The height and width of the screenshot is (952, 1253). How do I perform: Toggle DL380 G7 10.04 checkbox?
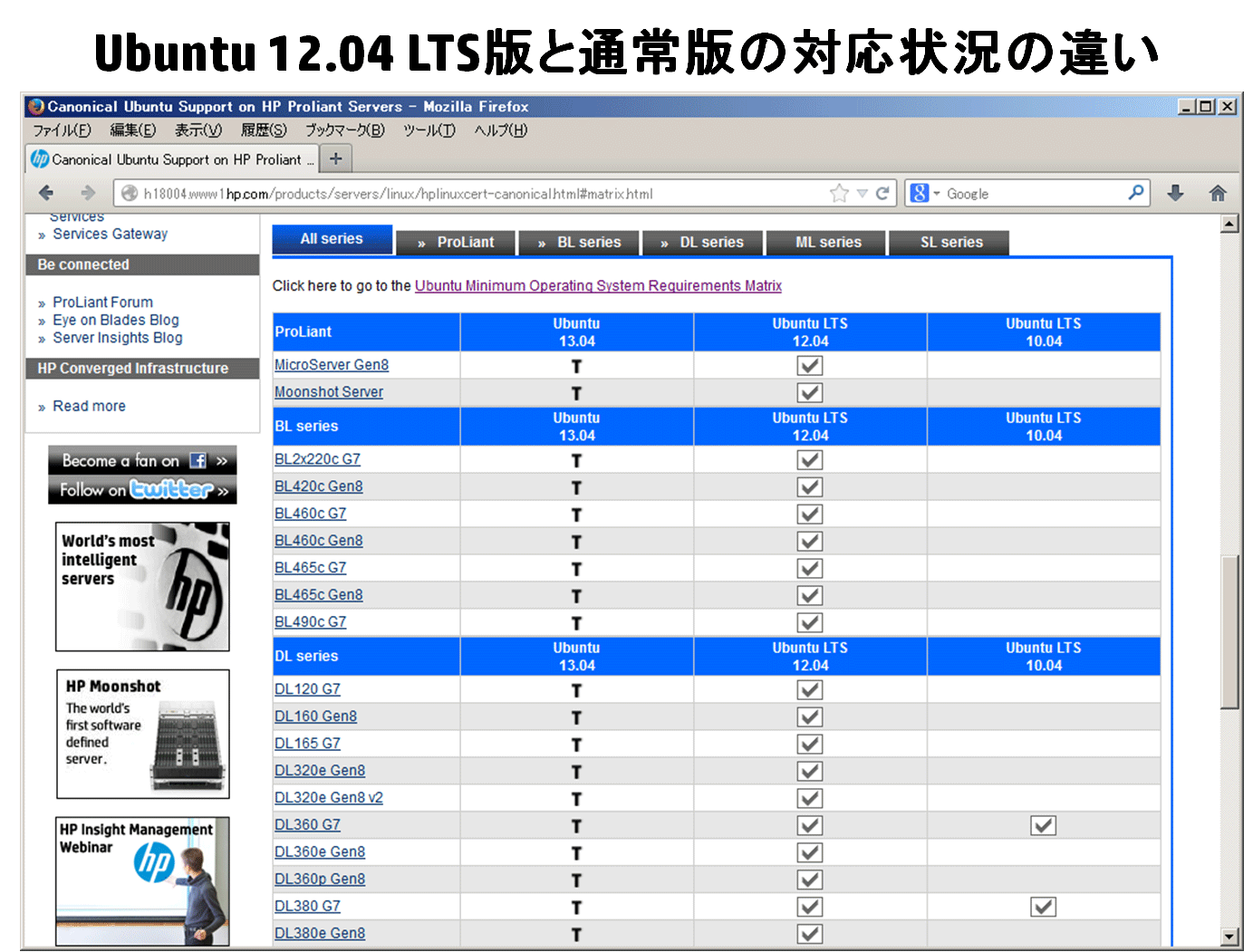click(x=1044, y=907)
